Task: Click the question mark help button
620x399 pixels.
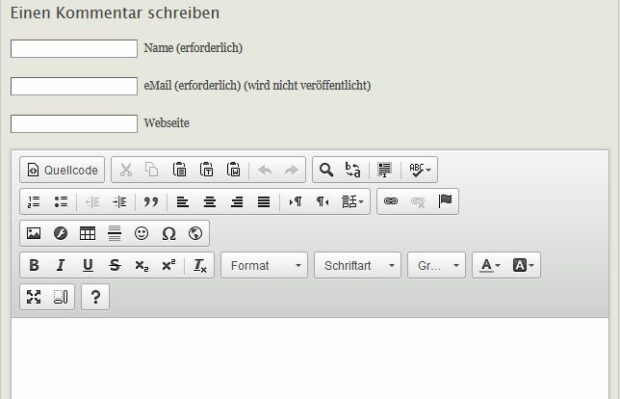Action: [95, 297]
